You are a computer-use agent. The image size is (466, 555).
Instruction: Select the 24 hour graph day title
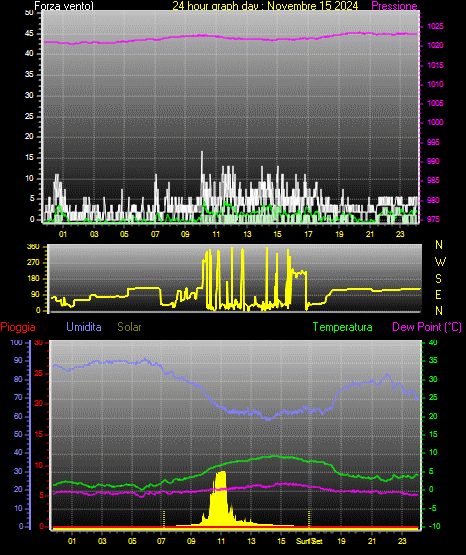(265, 6)
